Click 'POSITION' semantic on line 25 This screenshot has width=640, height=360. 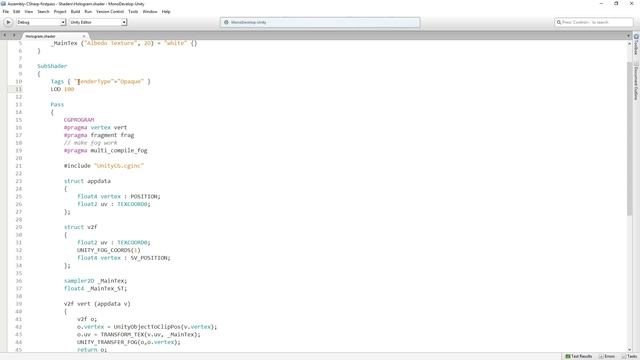coord(144,196)
